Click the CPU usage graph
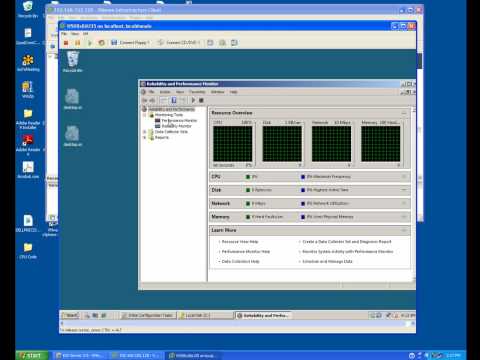The width and height of the screenshot is (480, 360). [233, 144]
